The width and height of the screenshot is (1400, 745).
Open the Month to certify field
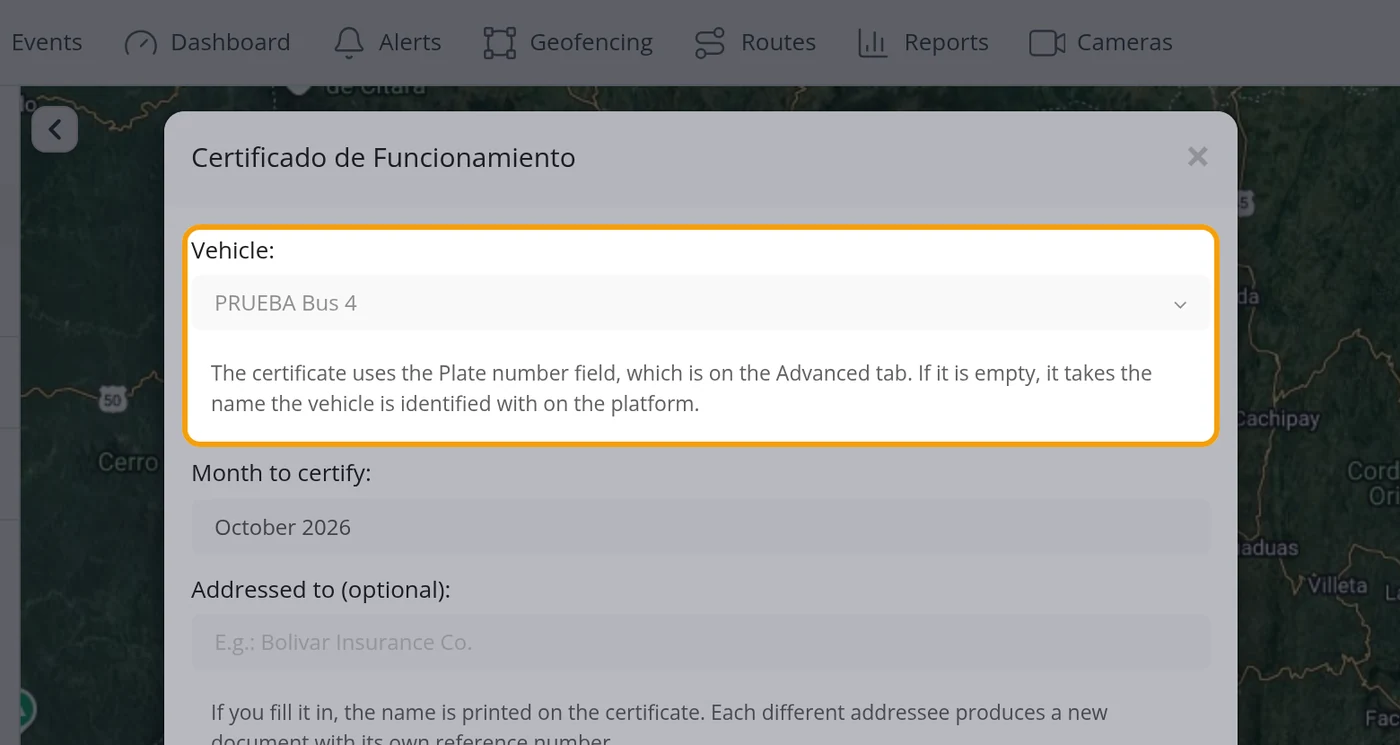click(700, 527)
